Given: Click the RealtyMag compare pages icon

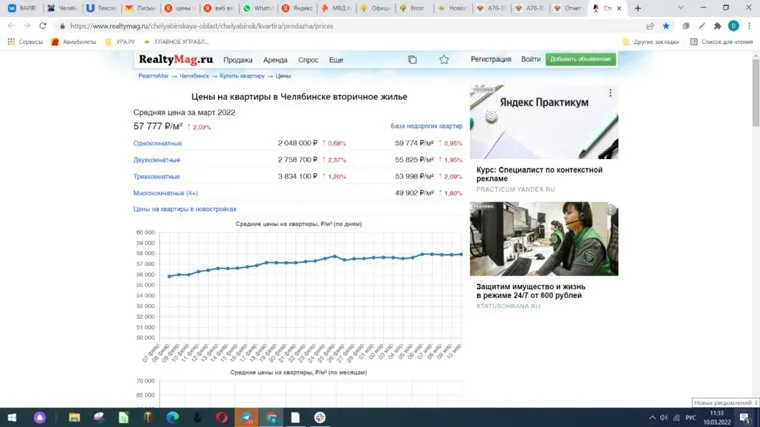Looking at the screenshot, I should pyautogui.click(x=412, y=60).
